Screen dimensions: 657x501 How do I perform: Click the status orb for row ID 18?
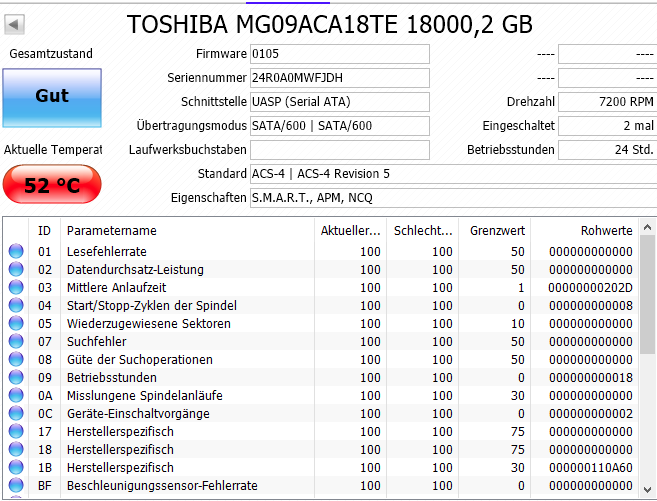16,449
